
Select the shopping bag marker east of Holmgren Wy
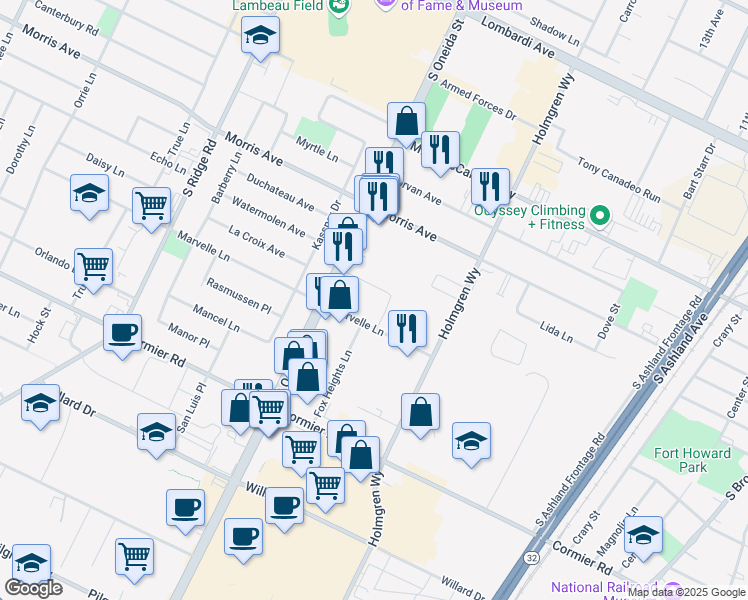coord(420,415)
